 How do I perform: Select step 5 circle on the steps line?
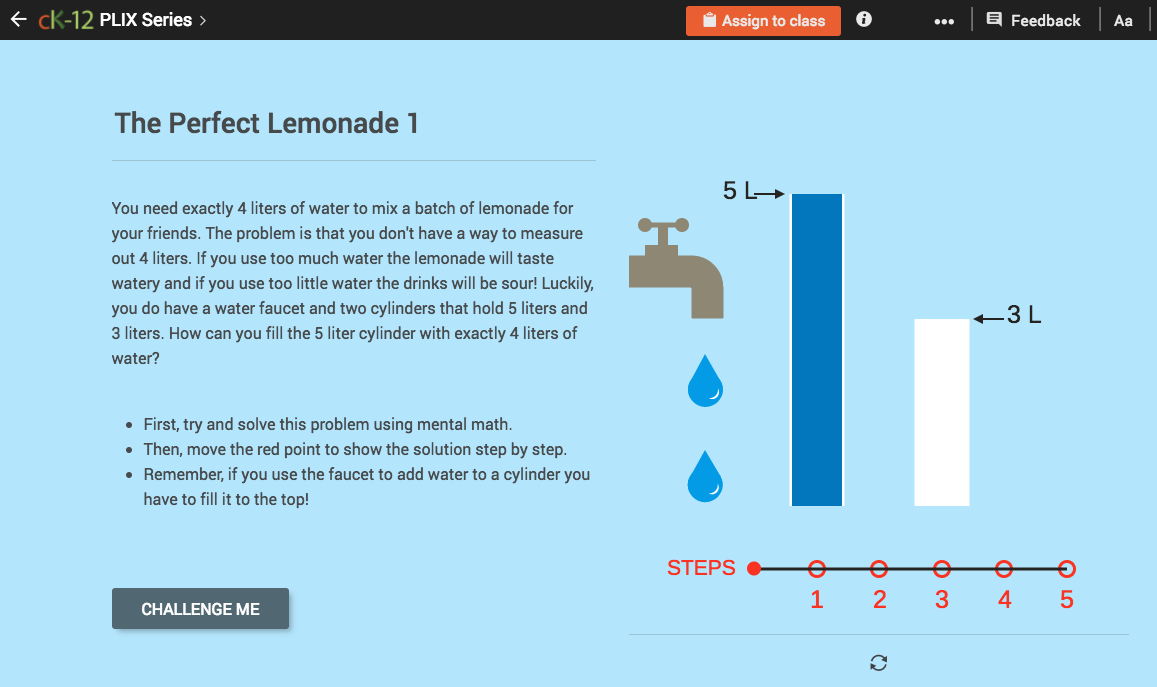pos(1066,568)
